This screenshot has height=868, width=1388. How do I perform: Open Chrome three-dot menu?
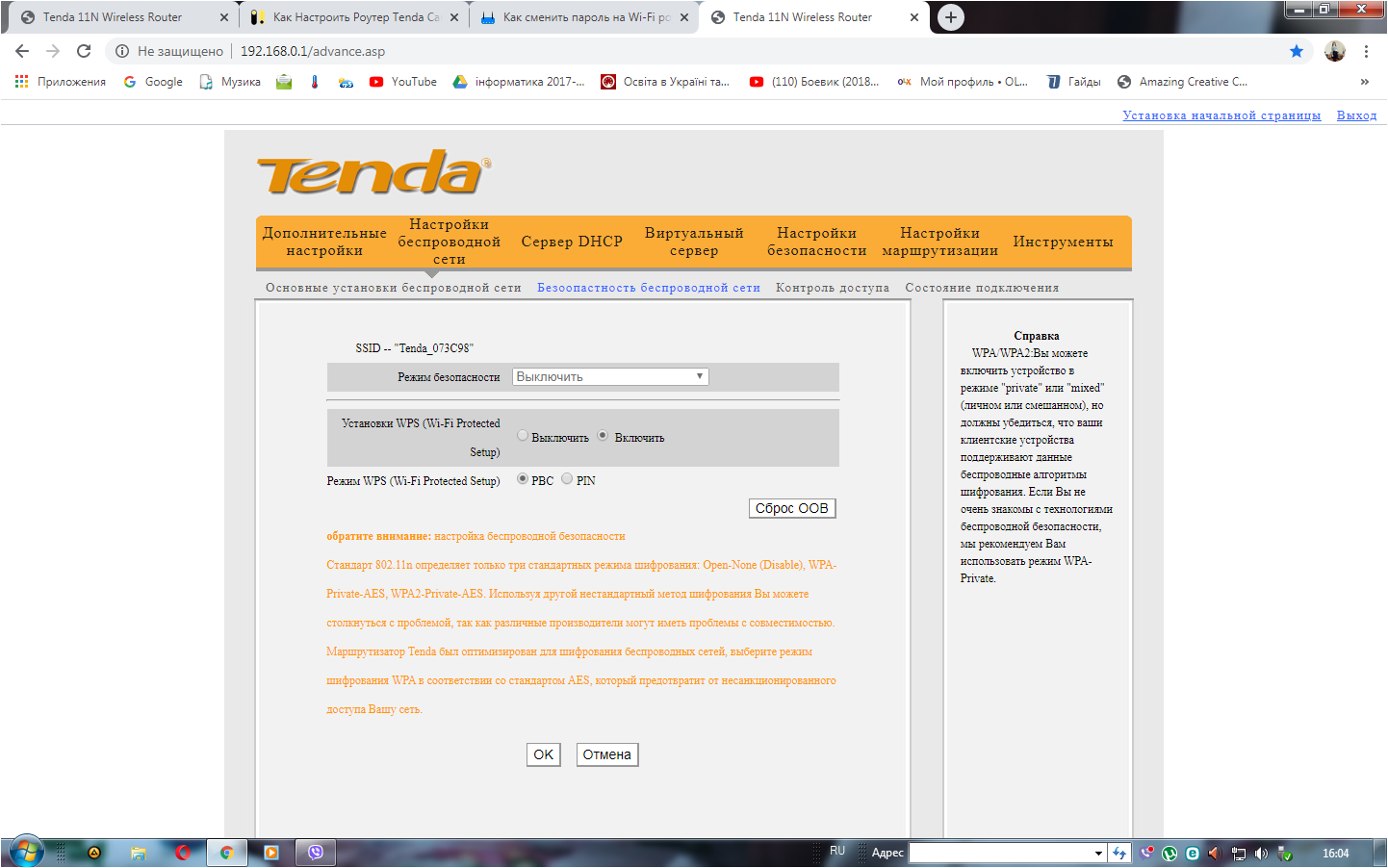pyautogui.click(x=1366, y=51)
